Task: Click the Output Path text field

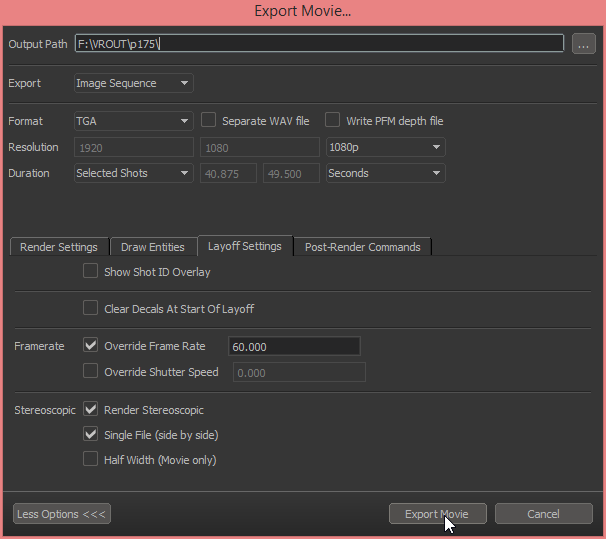Action: click(x=319, y=44)
